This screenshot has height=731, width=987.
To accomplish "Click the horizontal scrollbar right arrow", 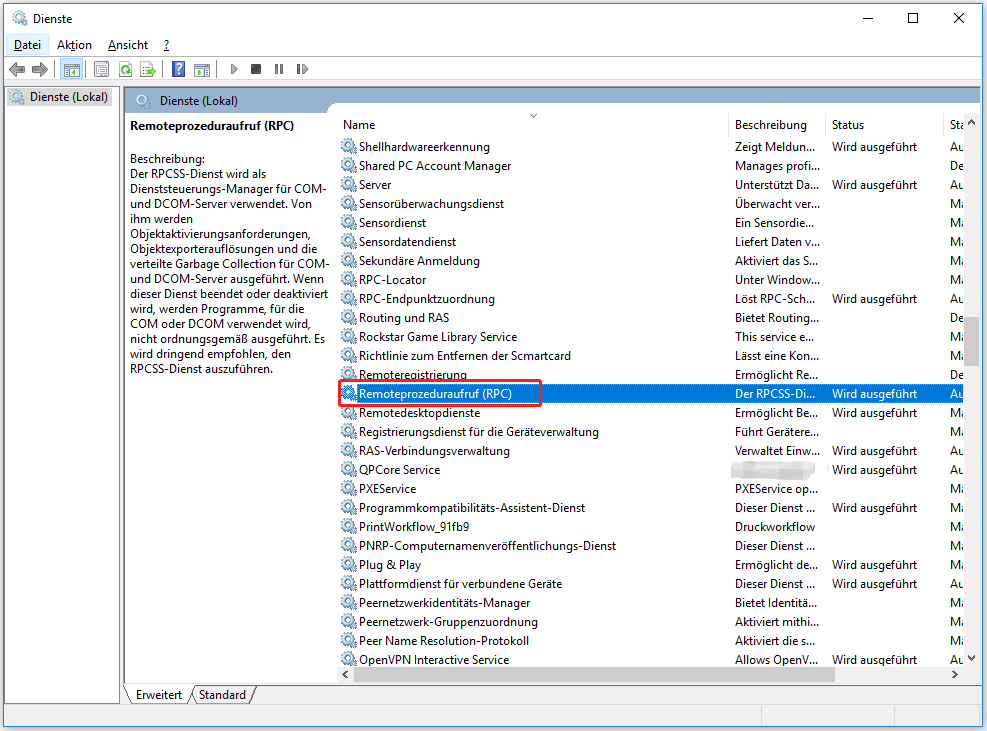I will [957, 675].
